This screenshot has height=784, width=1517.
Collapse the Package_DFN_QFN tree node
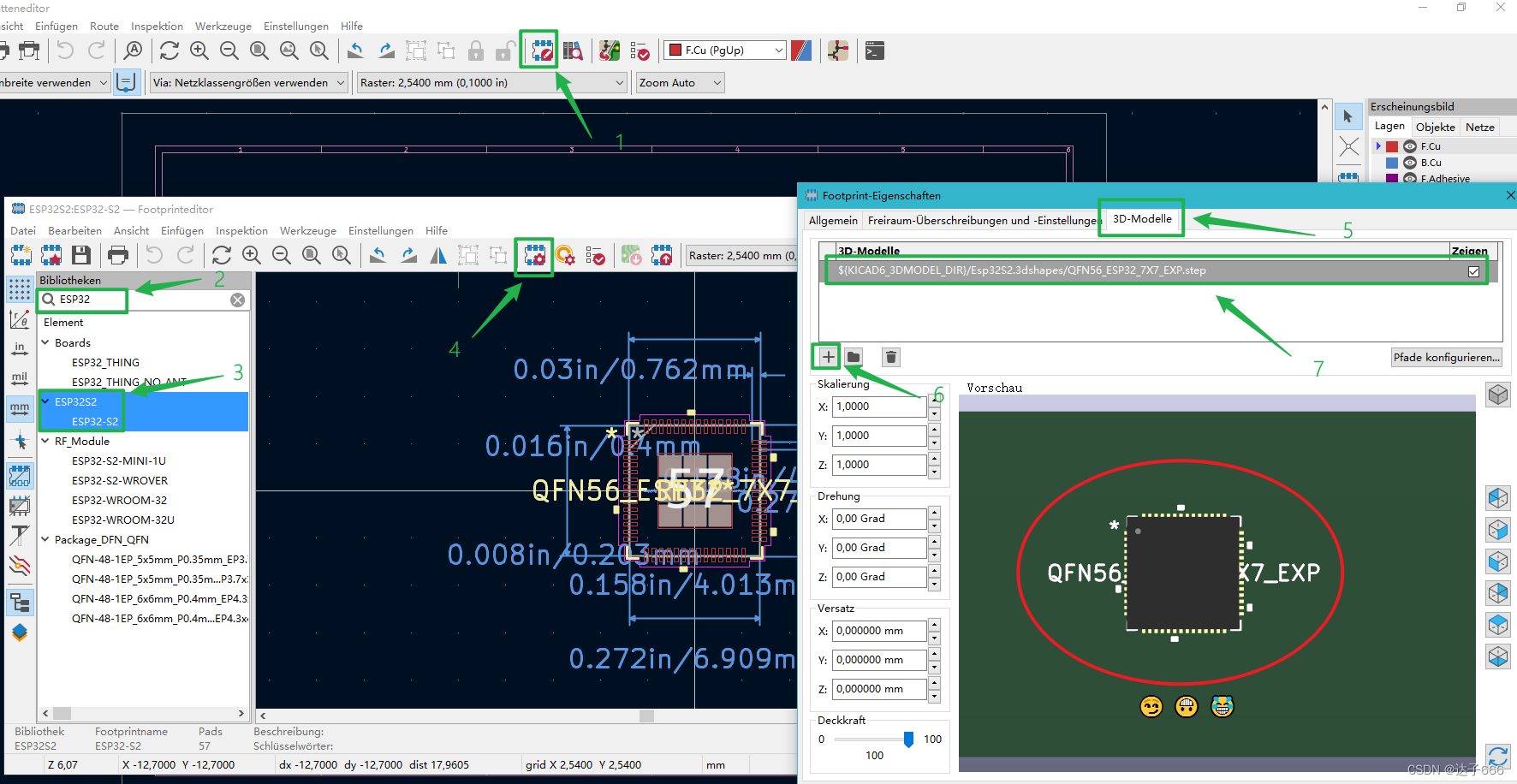pos(45,540)
